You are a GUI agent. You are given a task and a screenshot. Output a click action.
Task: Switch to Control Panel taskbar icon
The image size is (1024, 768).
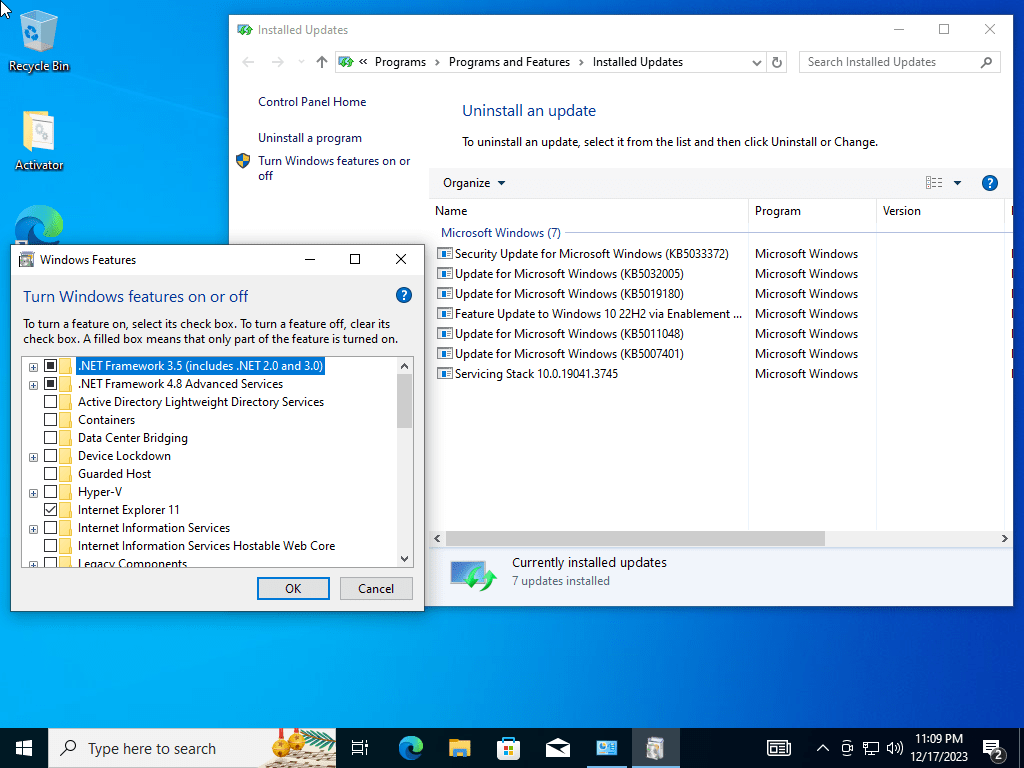pyautogui.click(x=607, y=748)
